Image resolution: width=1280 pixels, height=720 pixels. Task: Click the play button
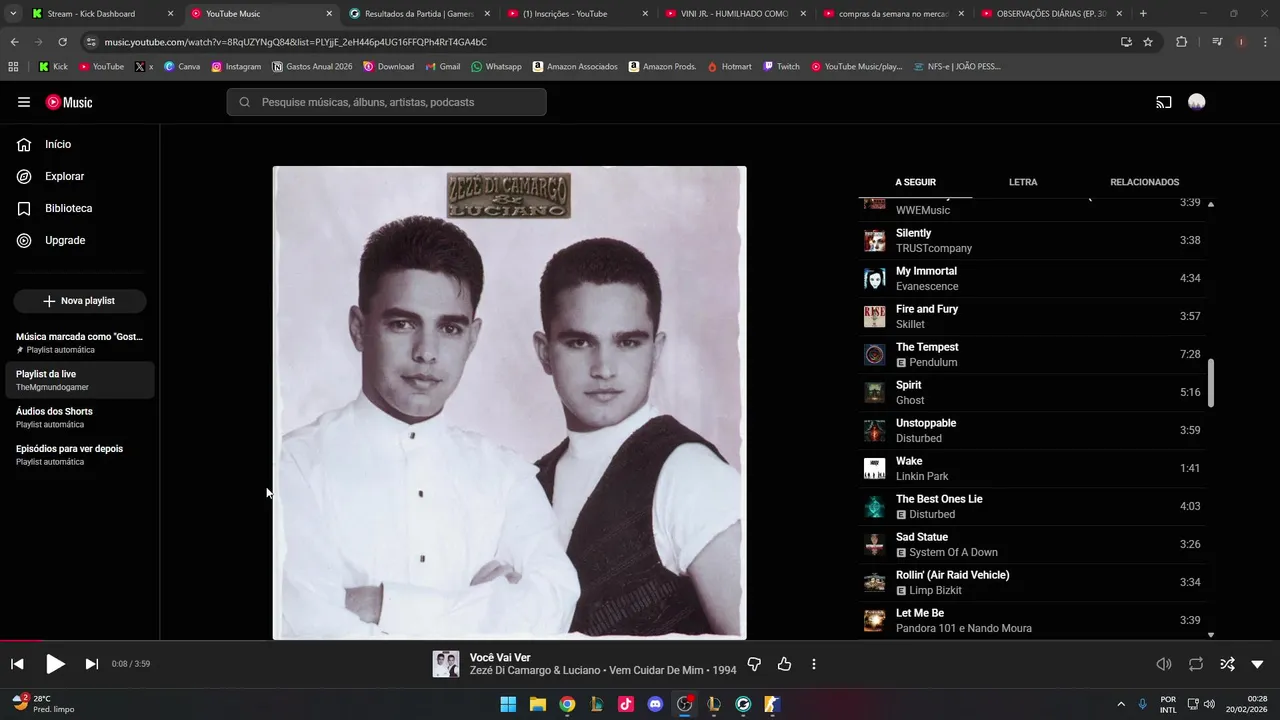coord(55,664)
